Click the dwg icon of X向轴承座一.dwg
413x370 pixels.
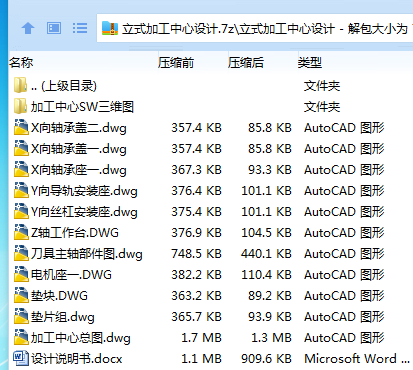click(21, 170)
